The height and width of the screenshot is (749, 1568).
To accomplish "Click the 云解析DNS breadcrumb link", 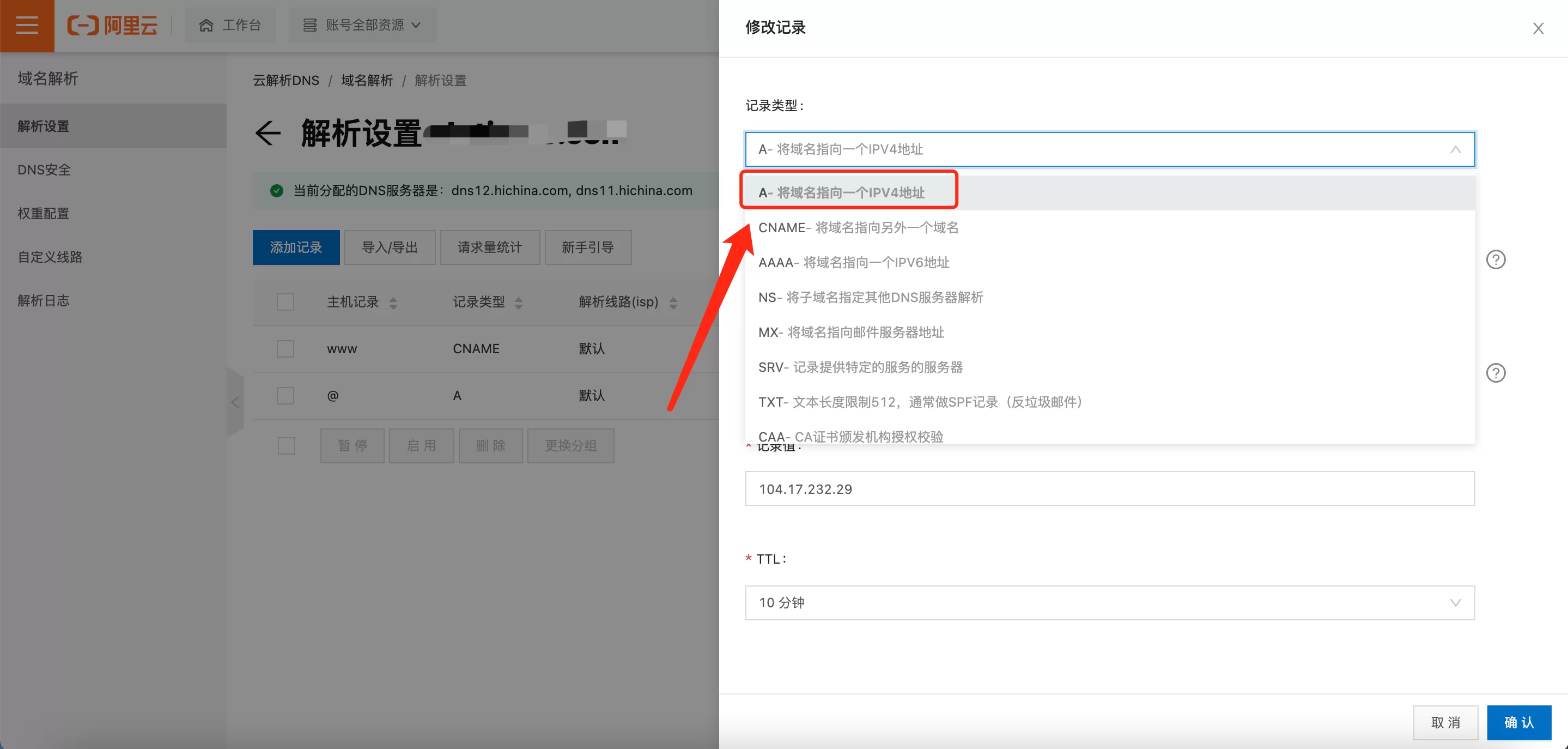I will coord(285,80).
